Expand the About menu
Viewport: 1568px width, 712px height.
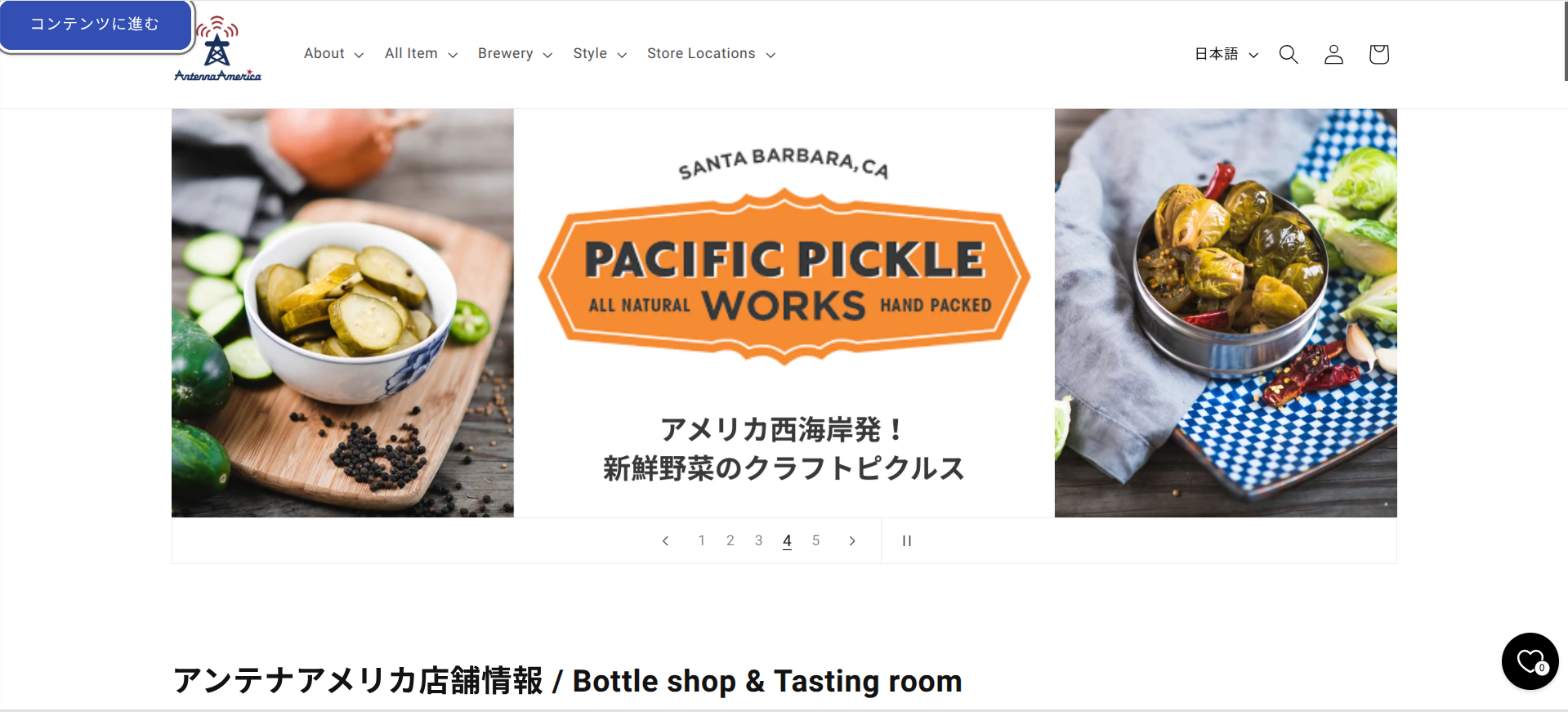(333, 54)
